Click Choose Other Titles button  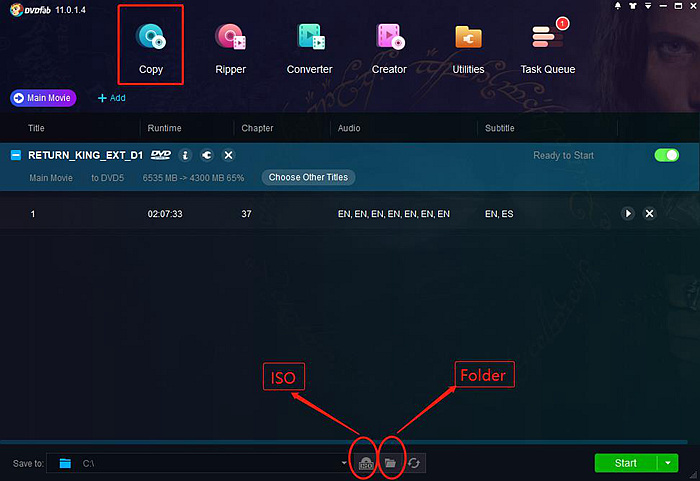[x=308, y=177]
